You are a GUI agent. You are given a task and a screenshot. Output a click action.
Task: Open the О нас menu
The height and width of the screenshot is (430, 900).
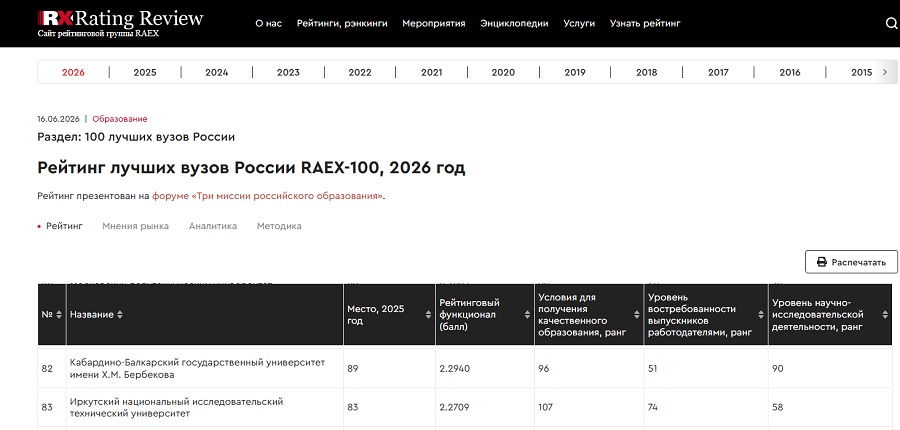click(269, 24)
